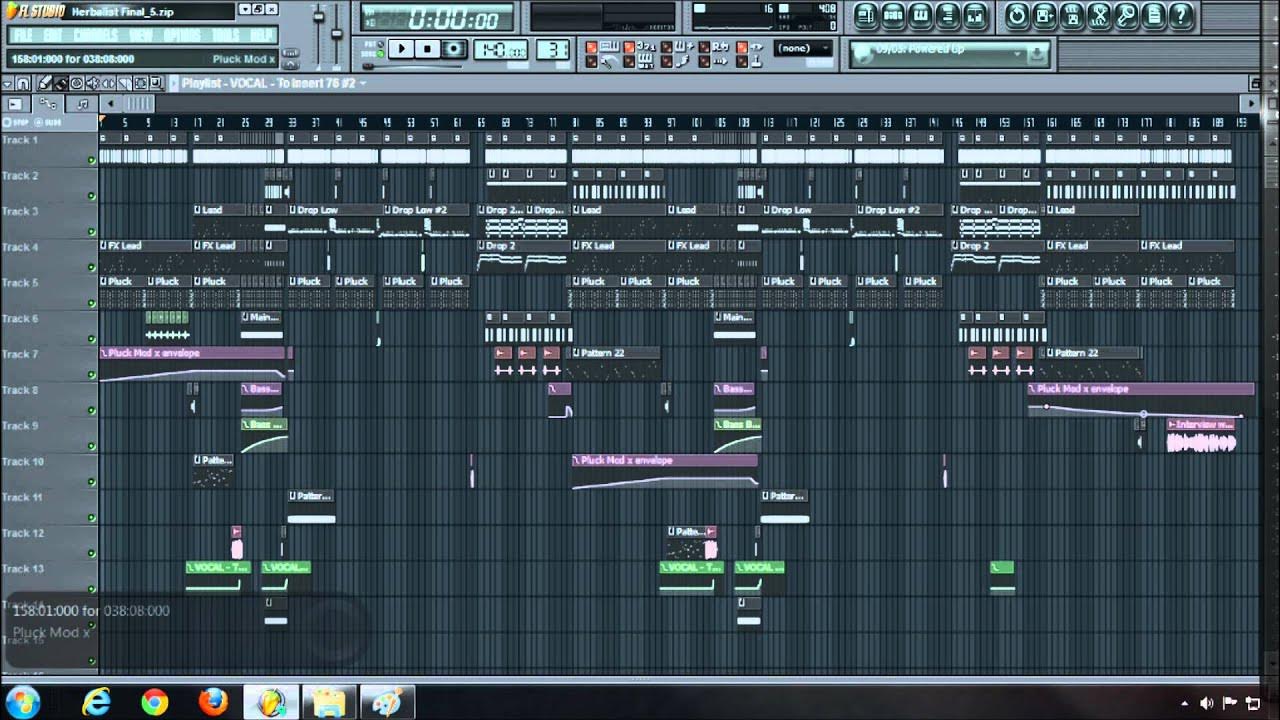Click the one-click audio recording microphone button
Viewport: 1280px width, 720px height.
(1126, 15)
